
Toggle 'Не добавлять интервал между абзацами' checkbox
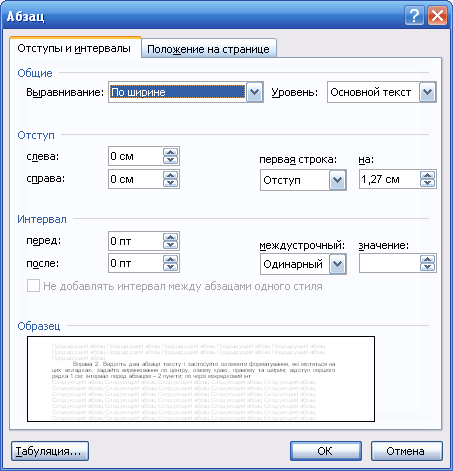click(x=33, y=286)
